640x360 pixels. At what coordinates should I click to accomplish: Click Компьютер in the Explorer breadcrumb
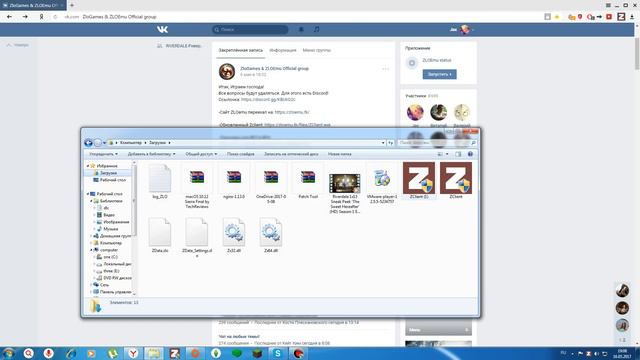click(131, 143)
